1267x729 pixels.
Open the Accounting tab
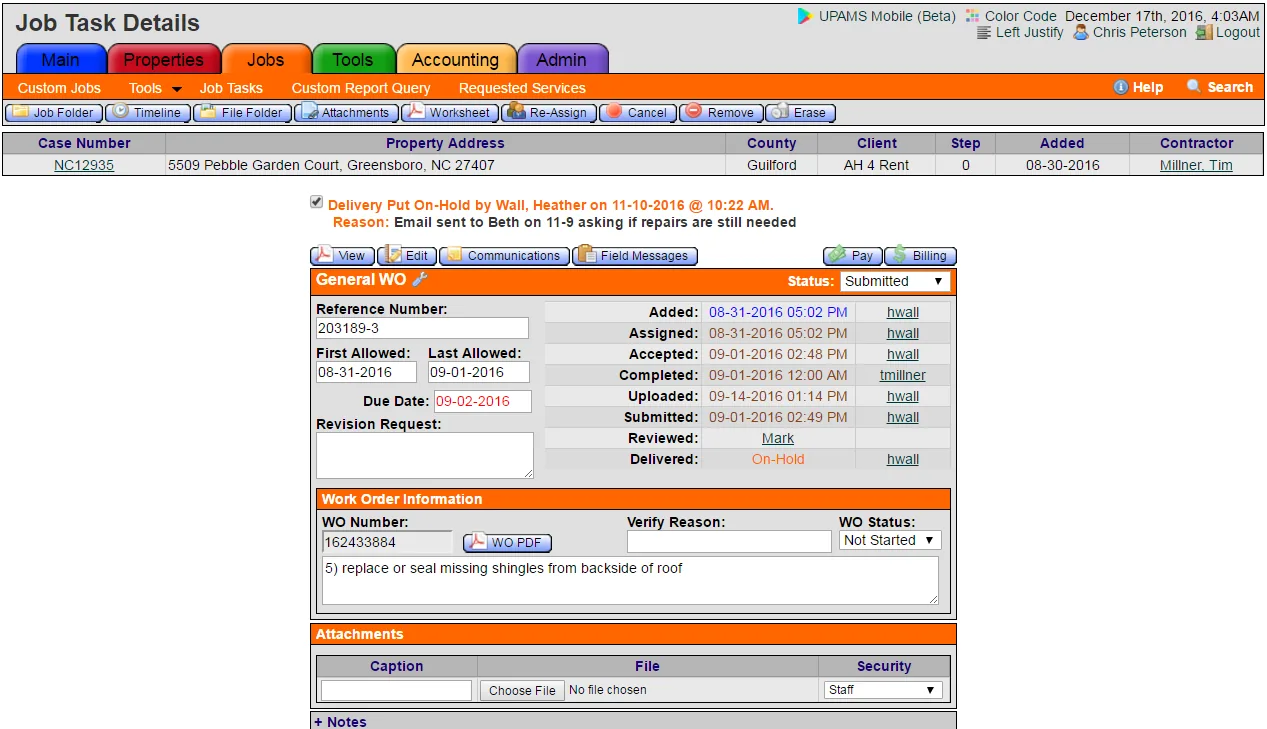tap(455, 60)
